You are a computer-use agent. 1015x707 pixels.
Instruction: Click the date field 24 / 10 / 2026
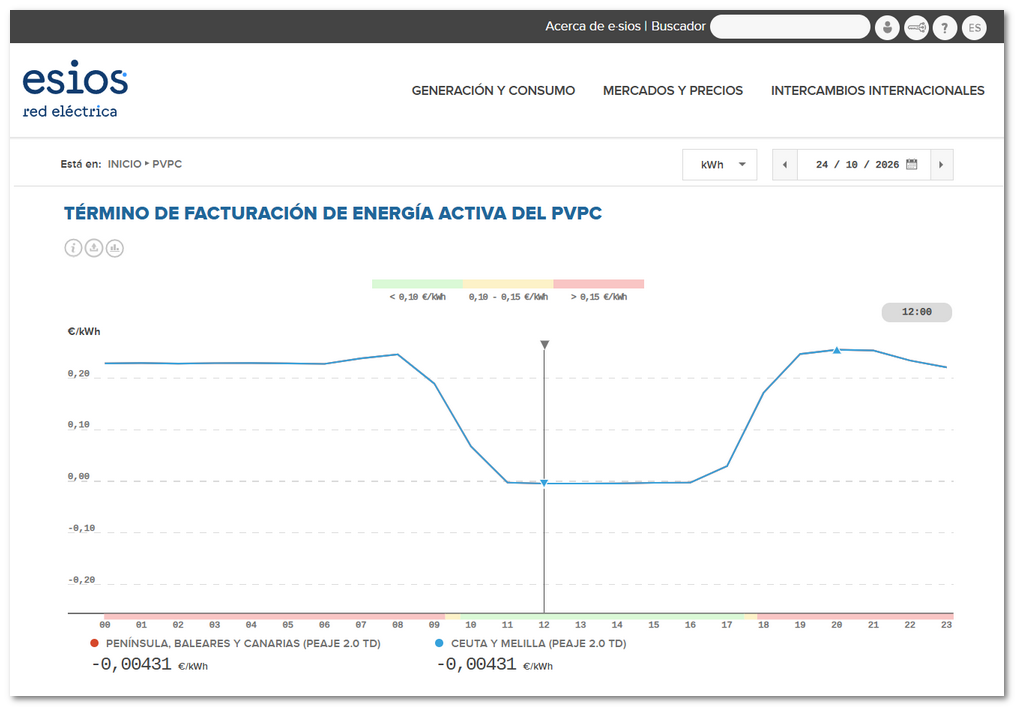(x=857, y=164)
